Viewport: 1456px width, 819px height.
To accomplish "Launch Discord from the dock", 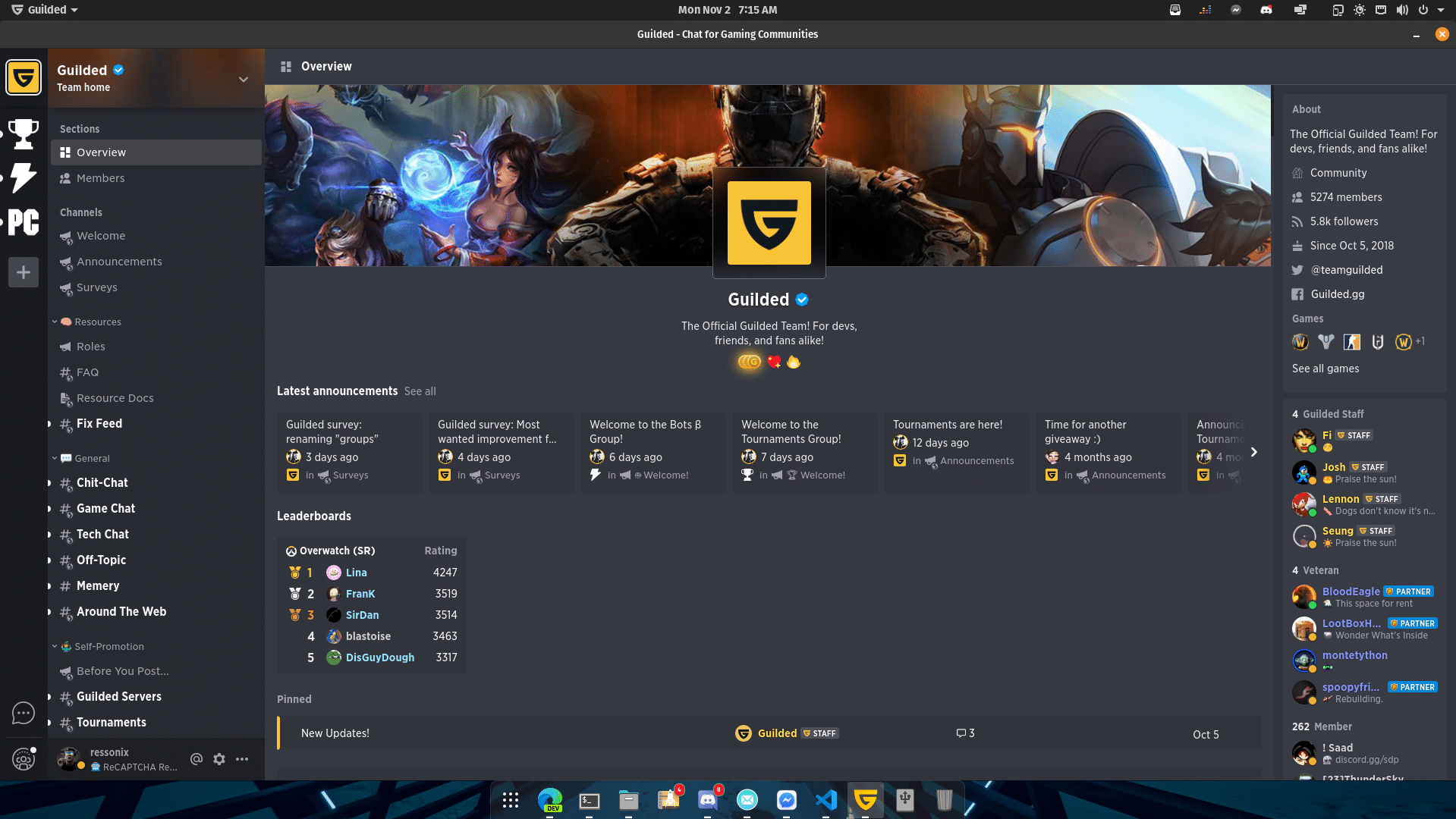I will tap(708, 800).
